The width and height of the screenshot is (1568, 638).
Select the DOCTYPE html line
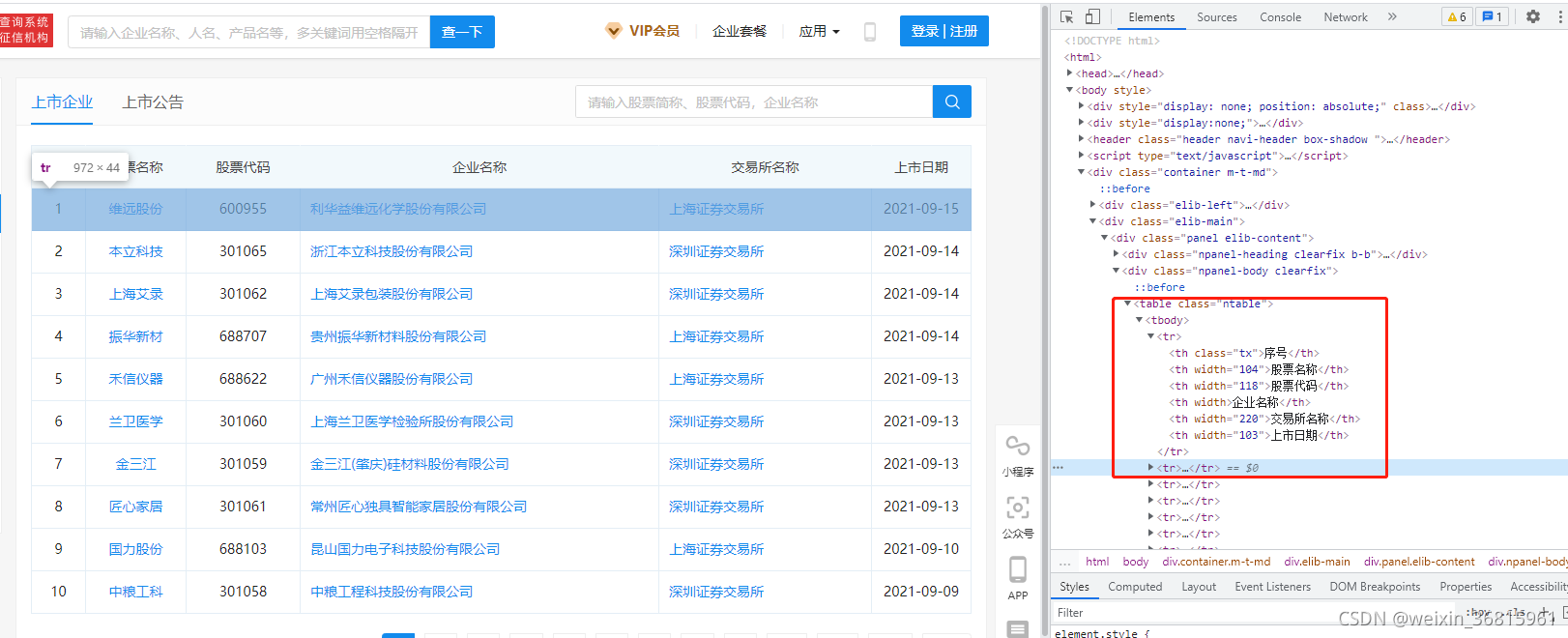(1112, 41)
